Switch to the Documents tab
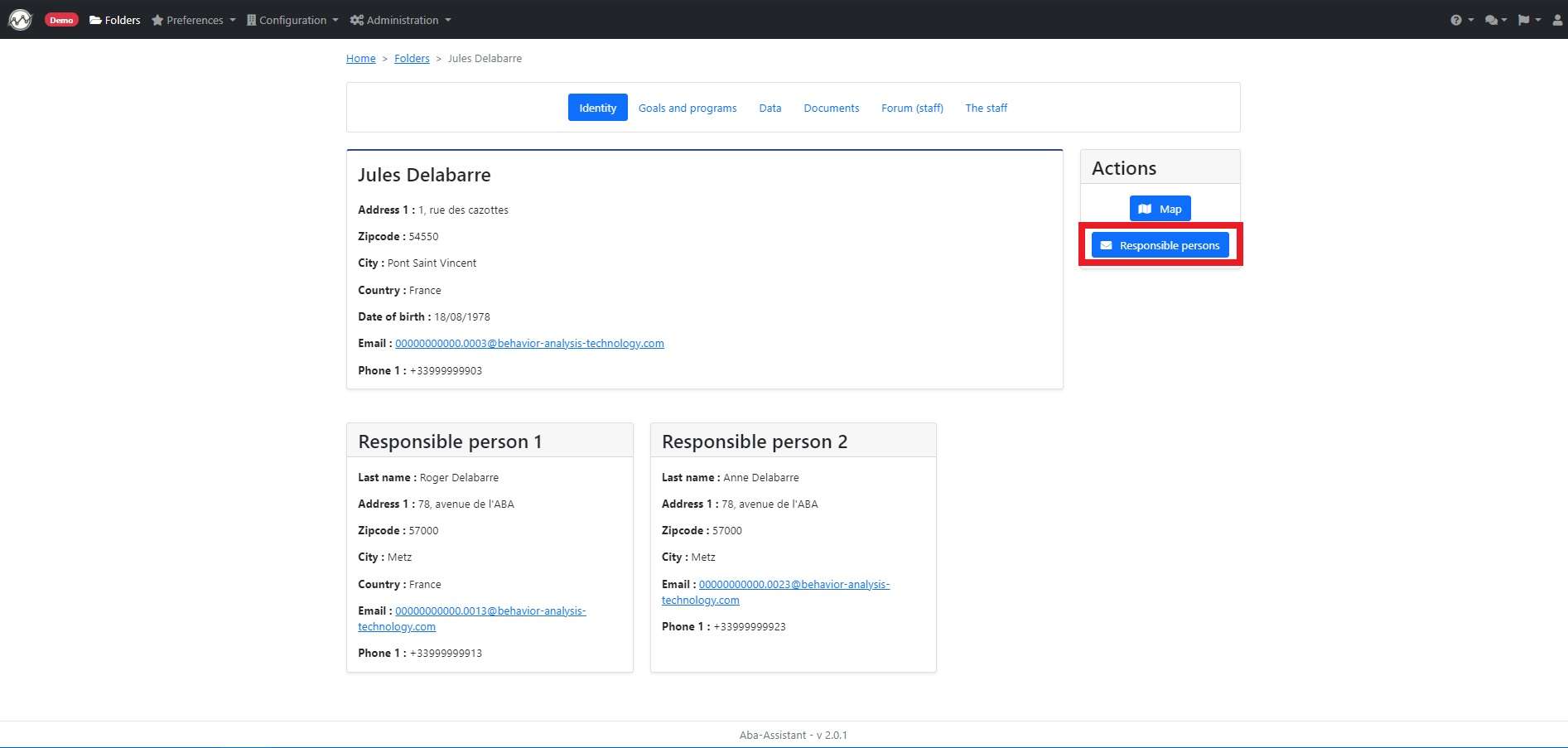Screen dimensions: 1568x748 pos(832,108)
